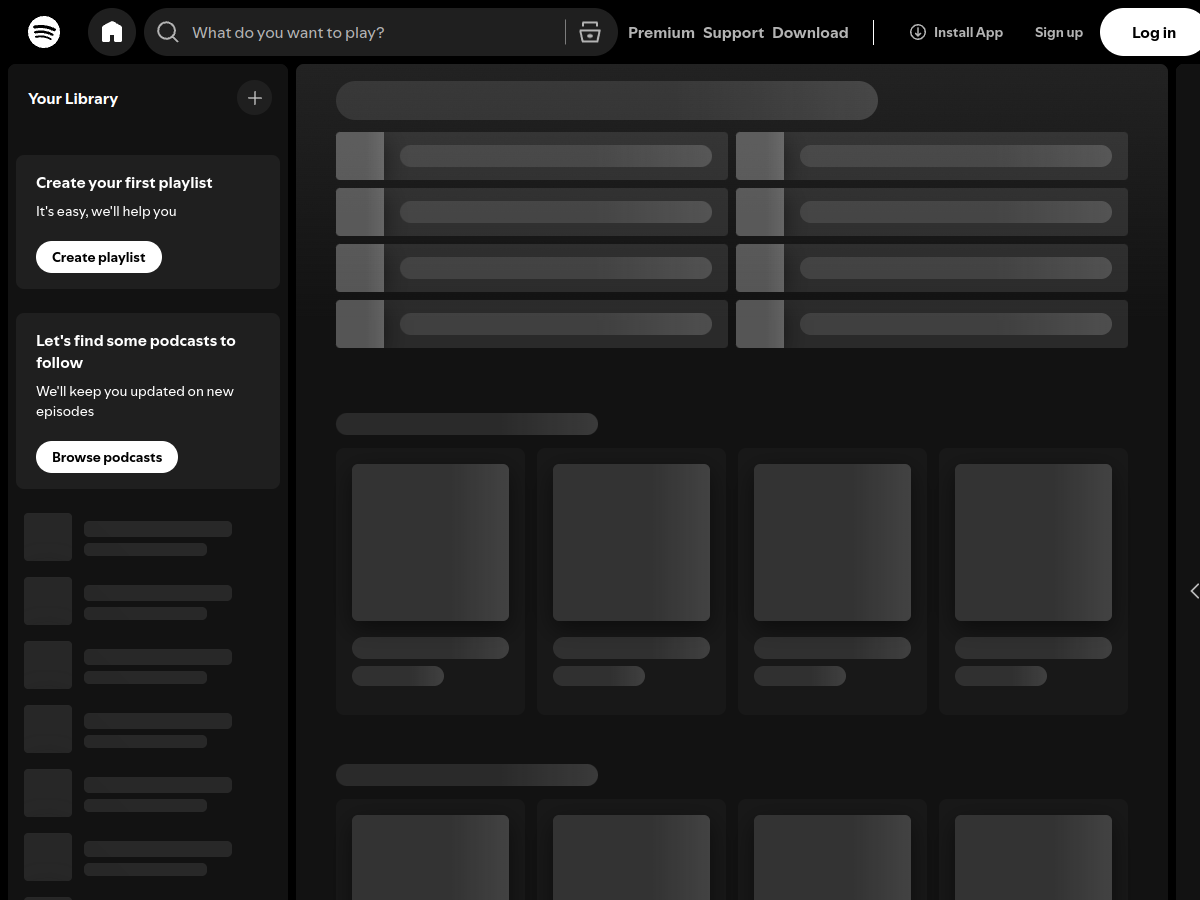Screen dimensions: 1200x900
Task: Click Install App
Action: pyautogui.click(x=956, y=32)
